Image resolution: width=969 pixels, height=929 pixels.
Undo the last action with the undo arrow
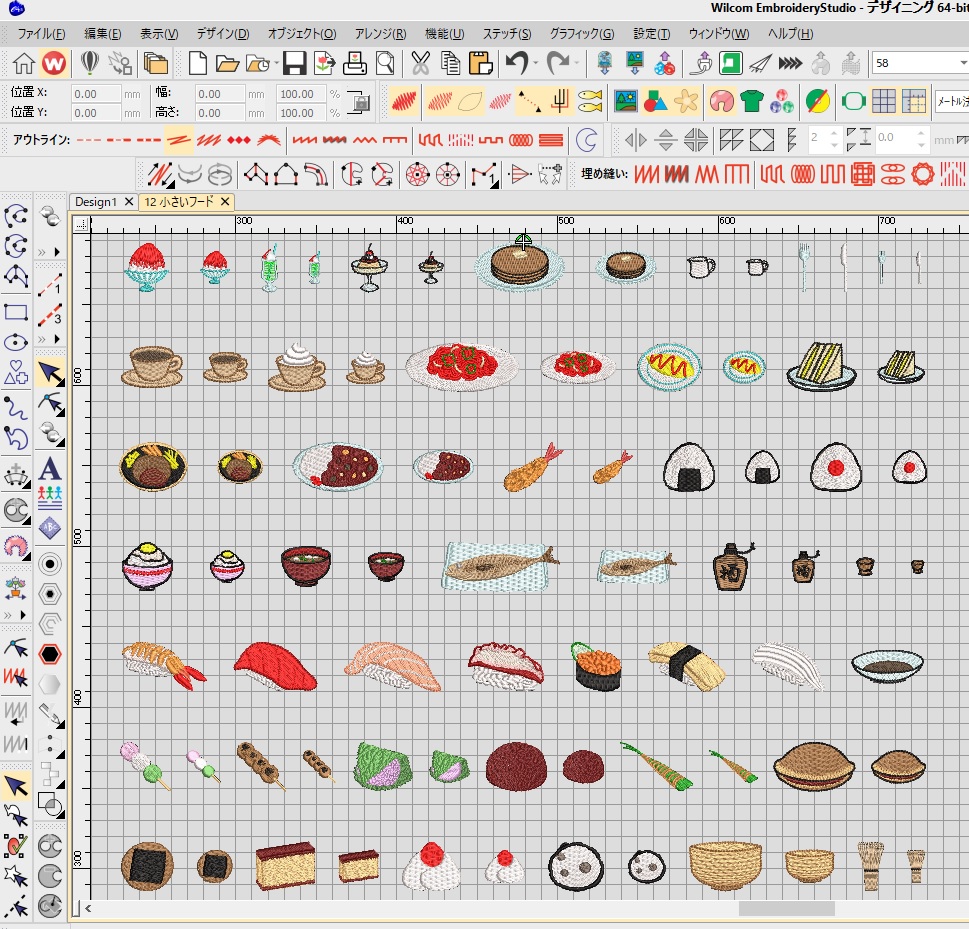click(x=517, y=63)
